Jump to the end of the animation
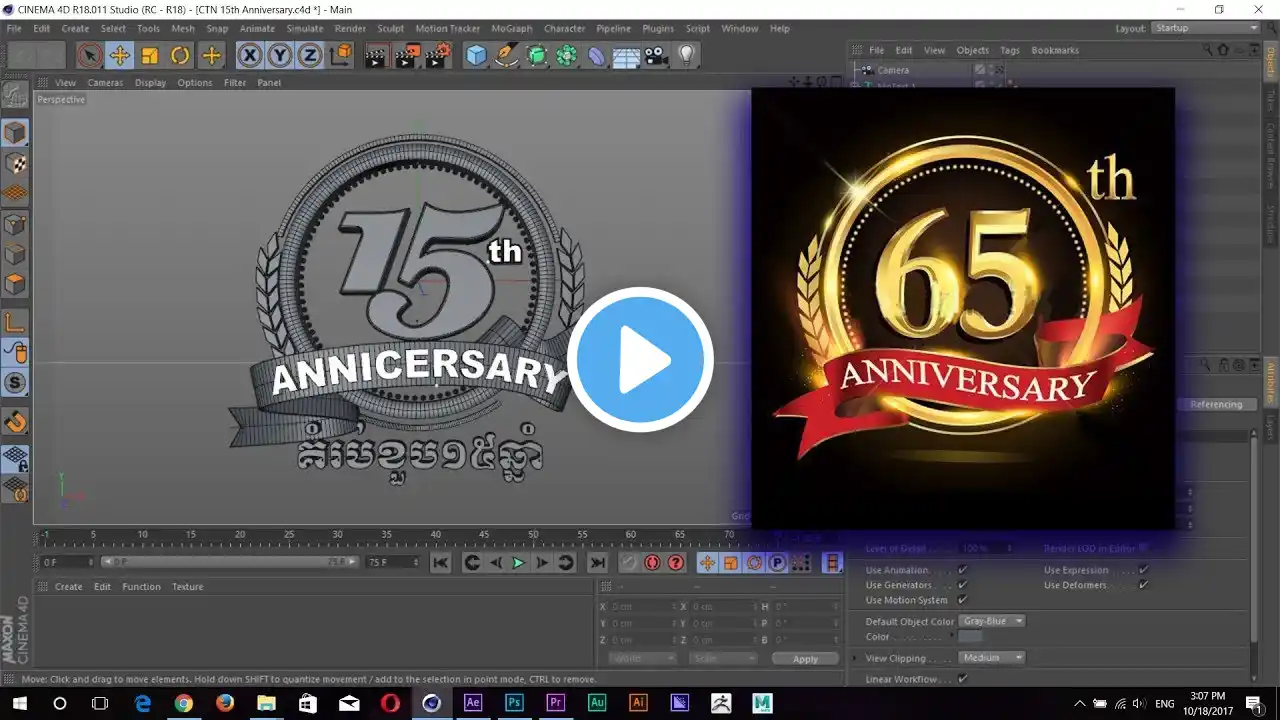 coord(597,563)
